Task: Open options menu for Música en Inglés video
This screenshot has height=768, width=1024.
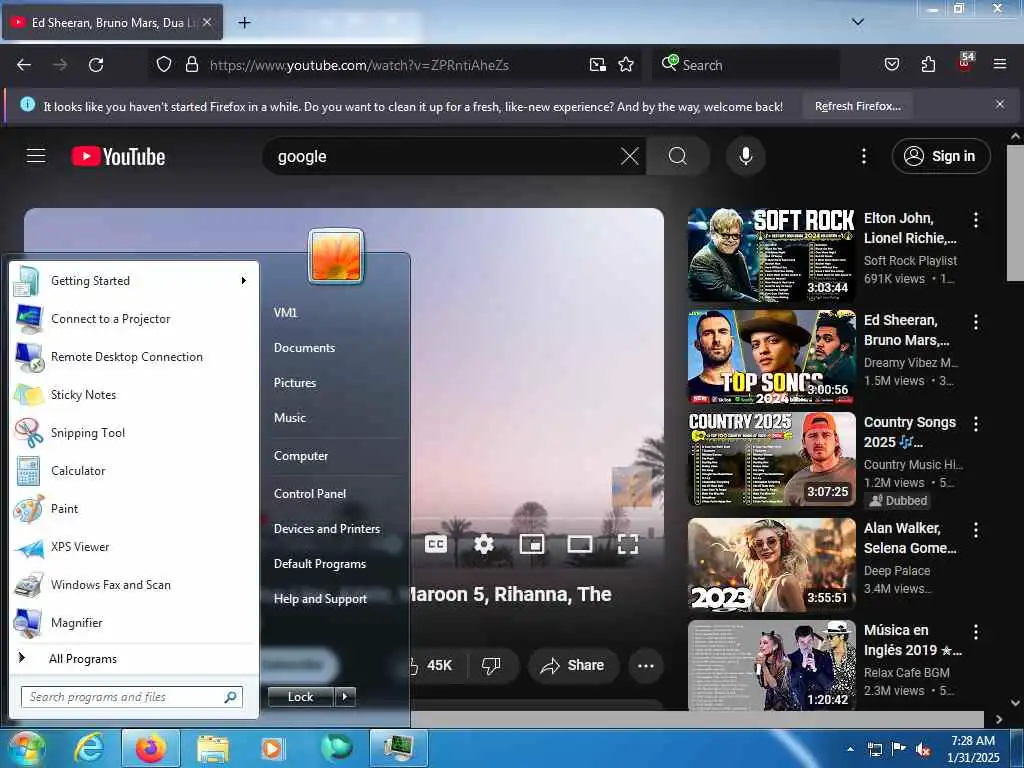Action: [x=976, y=632]
